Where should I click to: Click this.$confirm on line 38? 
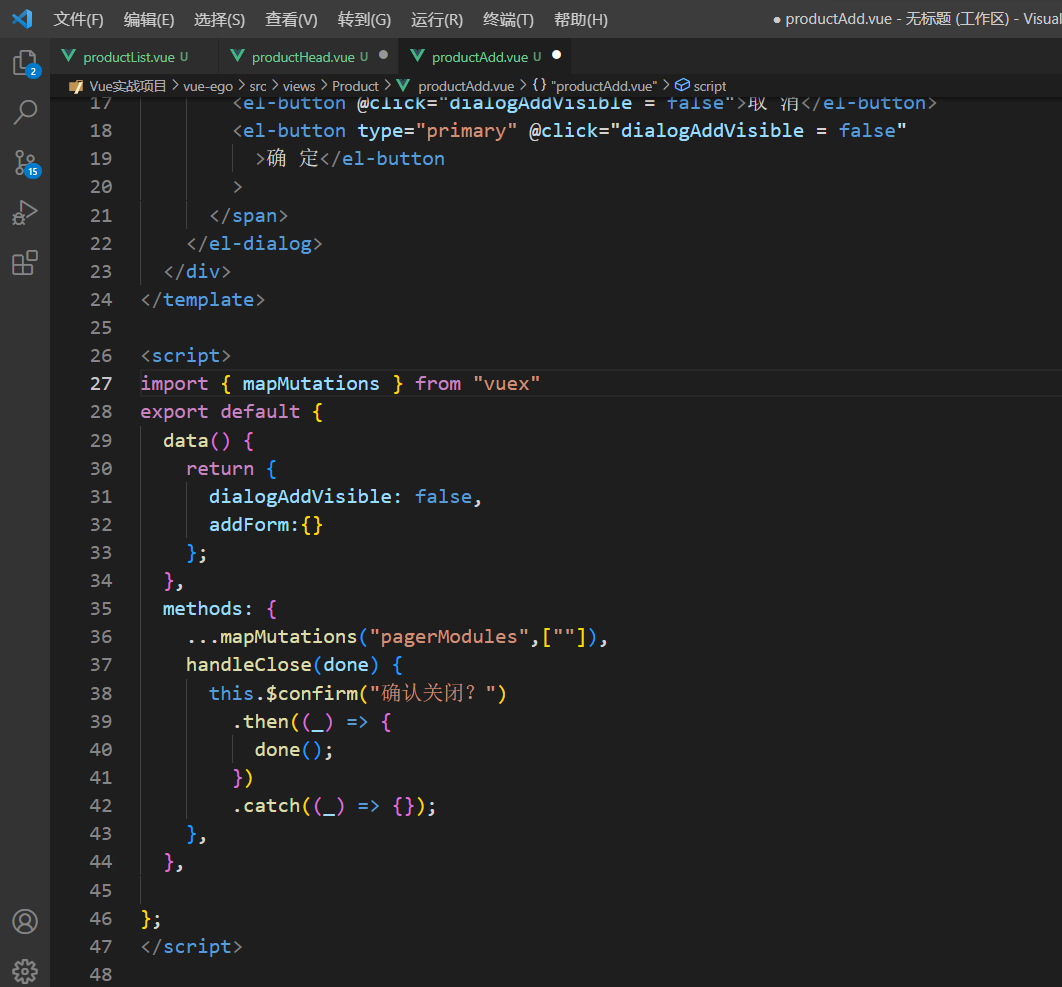point(283,694)
